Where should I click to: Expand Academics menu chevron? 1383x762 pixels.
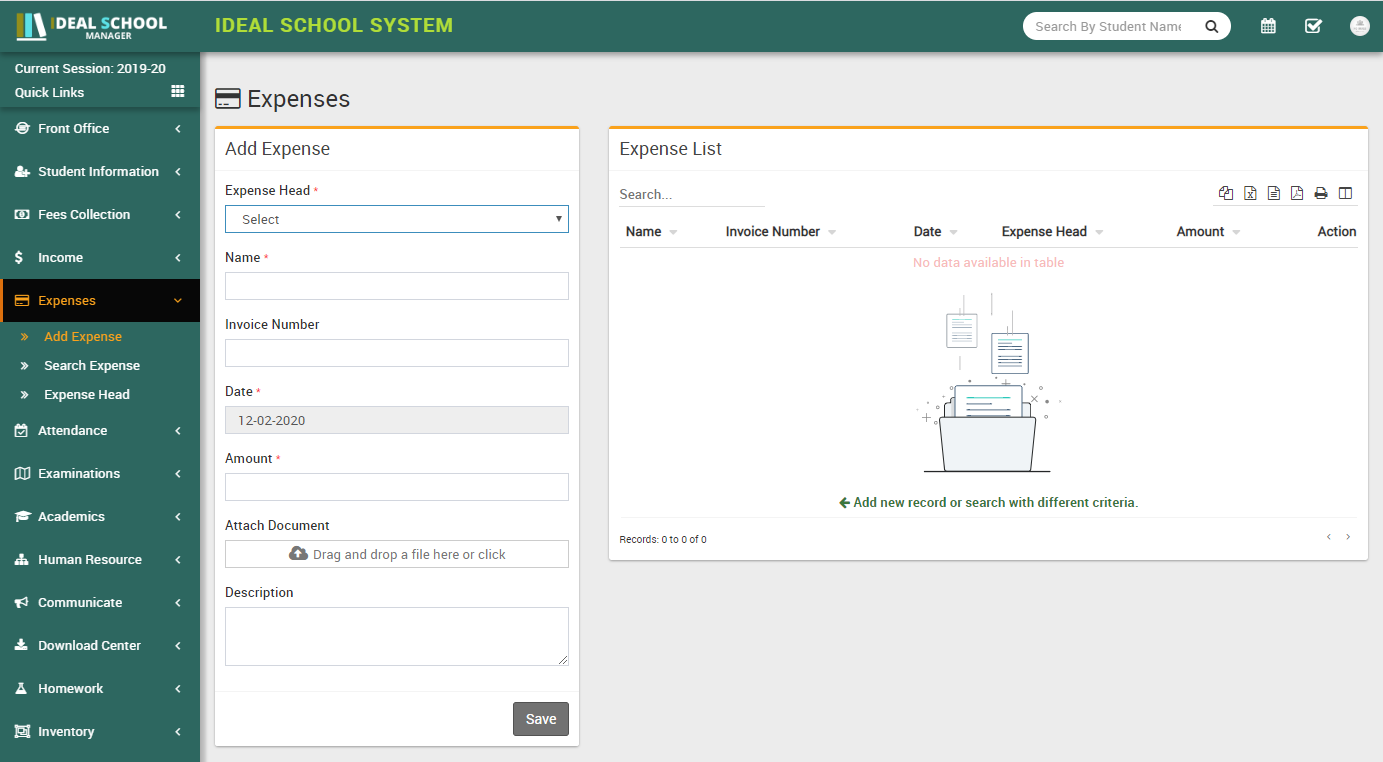[178, 517]
